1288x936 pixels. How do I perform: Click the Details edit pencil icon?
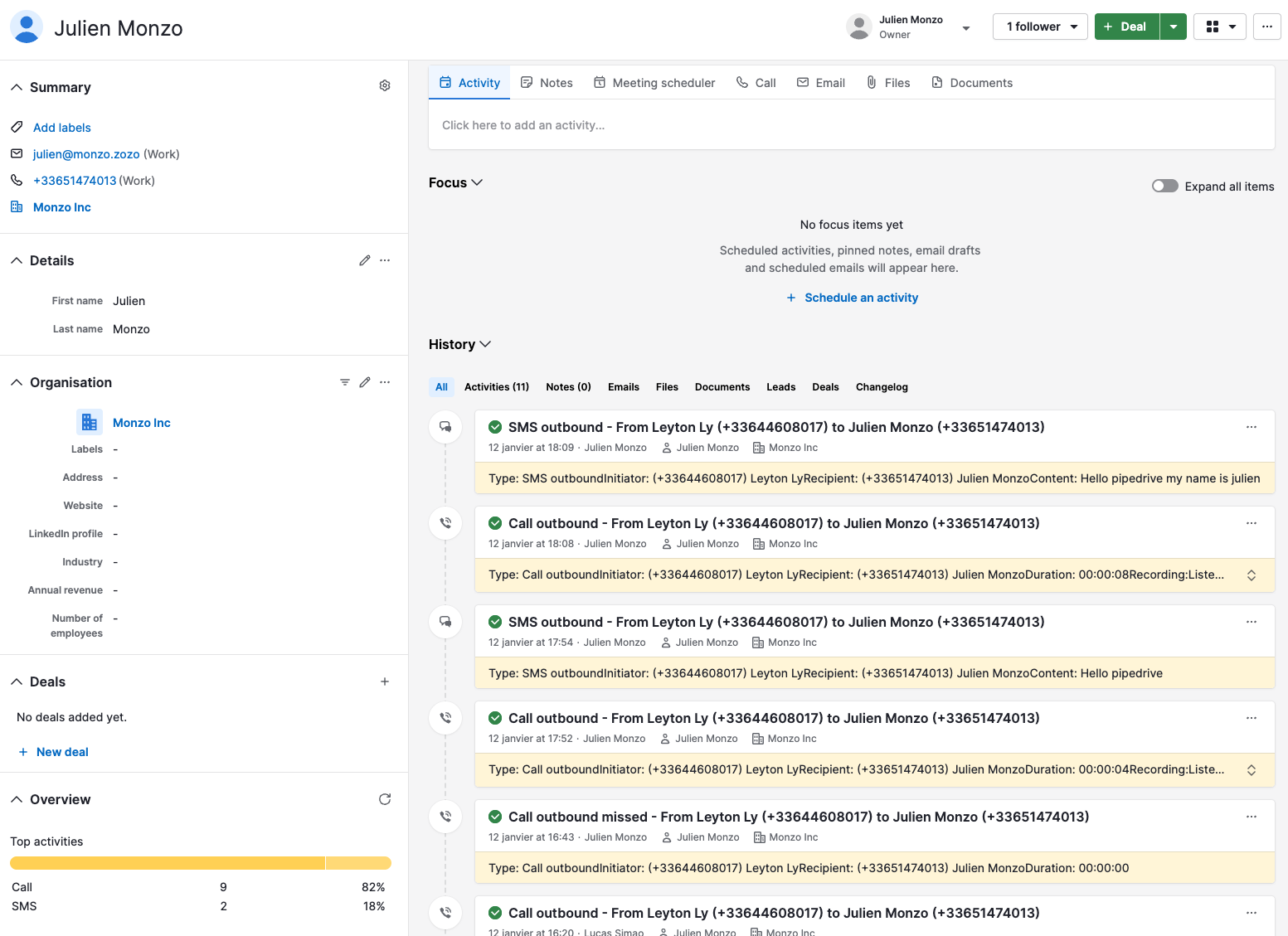point(364,260)
